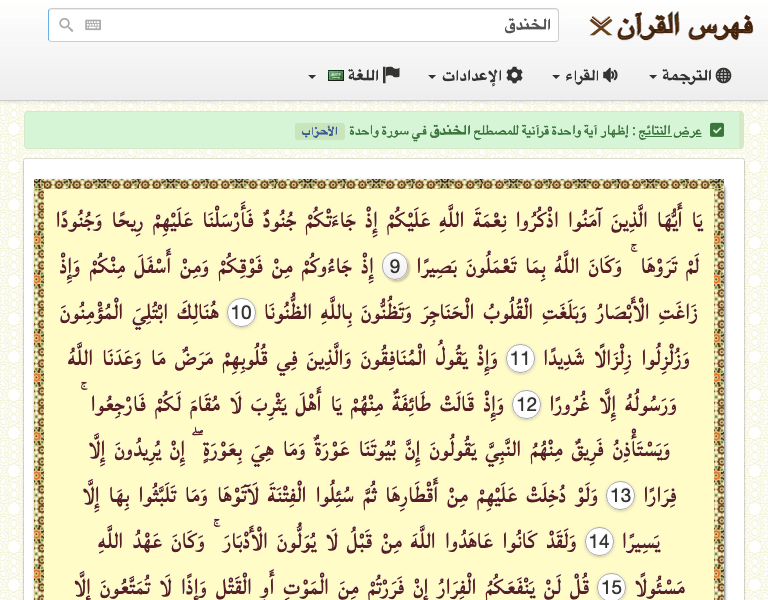Click the globe icon beside الترجمة

point(723,75)
